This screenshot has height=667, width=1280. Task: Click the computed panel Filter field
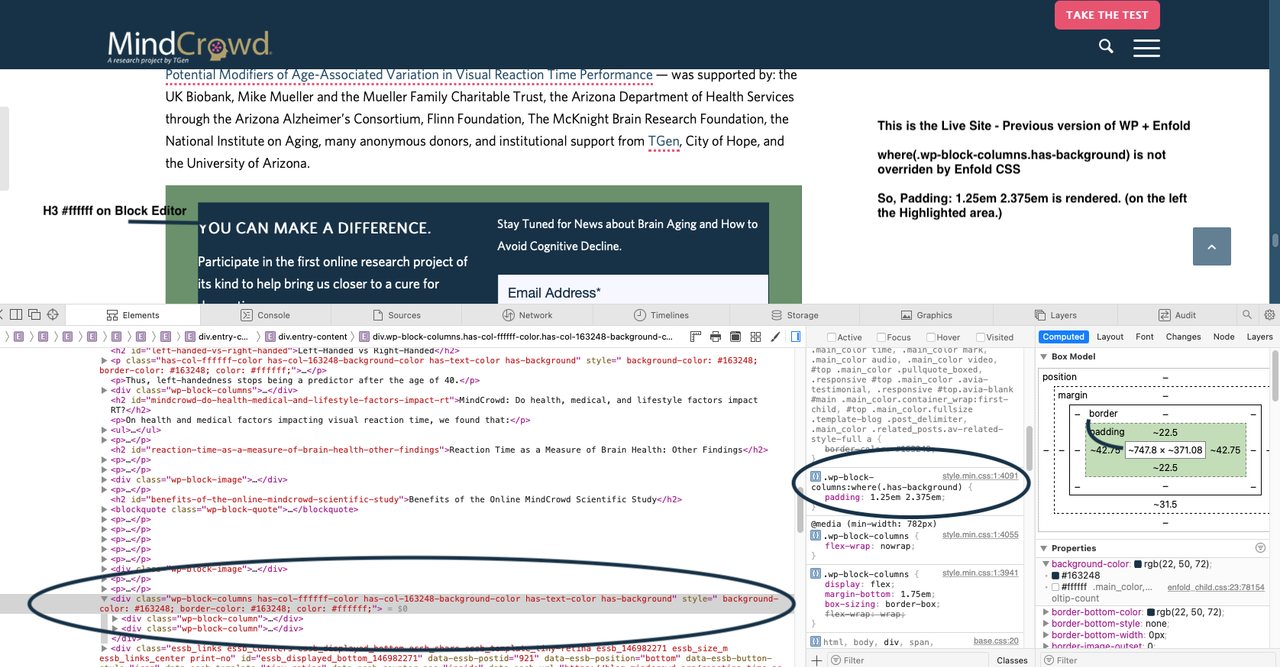tap(1160, 660)
